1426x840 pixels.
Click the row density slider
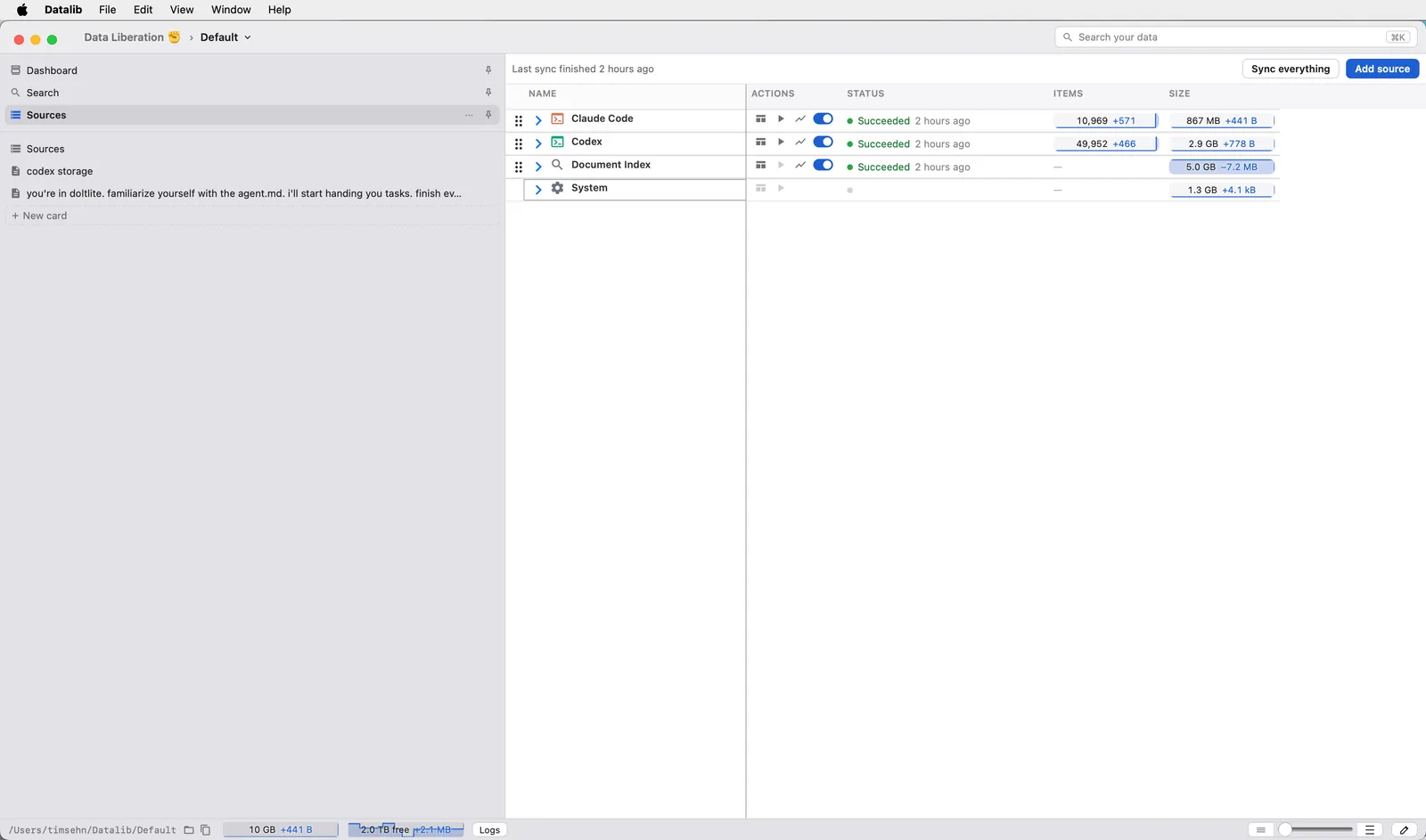tap(1315, 830)
